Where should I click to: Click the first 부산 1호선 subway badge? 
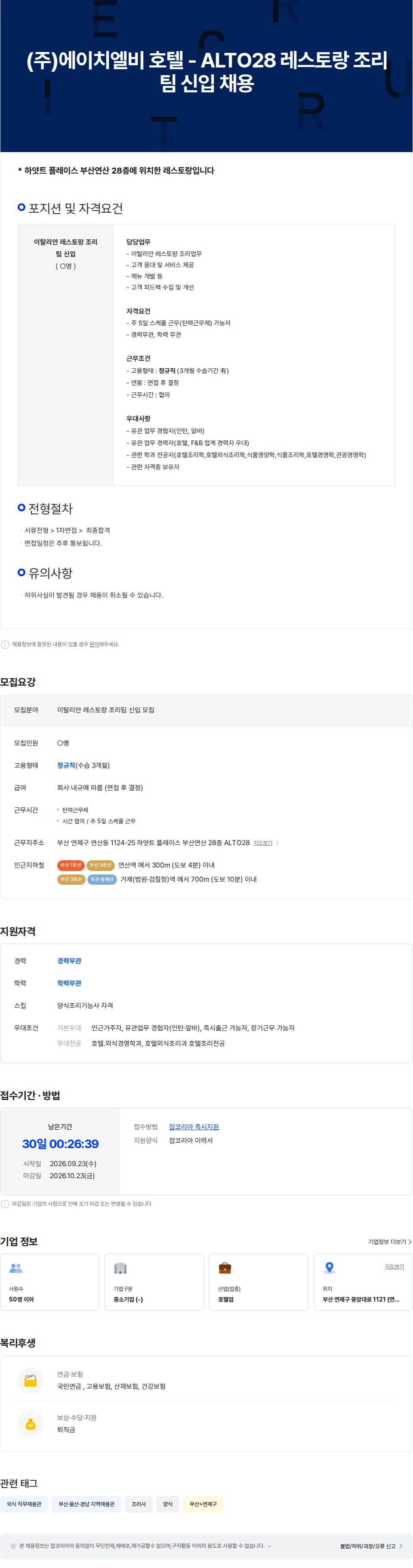[x=71, y=865]
